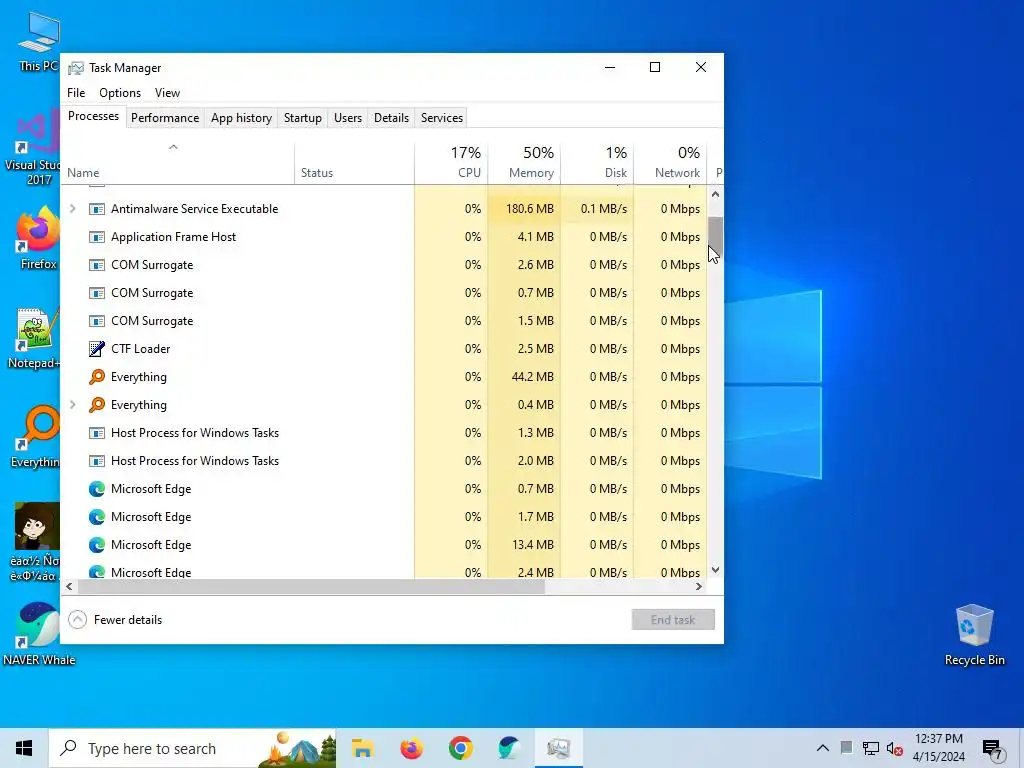
Task: Switch to the Performance tab
Action: coord(165,118)
